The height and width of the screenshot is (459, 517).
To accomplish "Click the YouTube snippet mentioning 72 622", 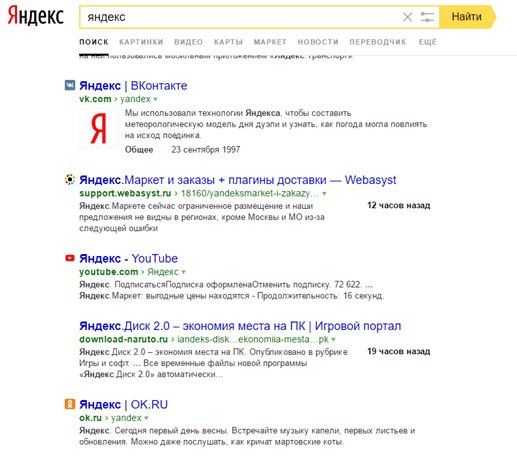I will [x=232, y=290].
